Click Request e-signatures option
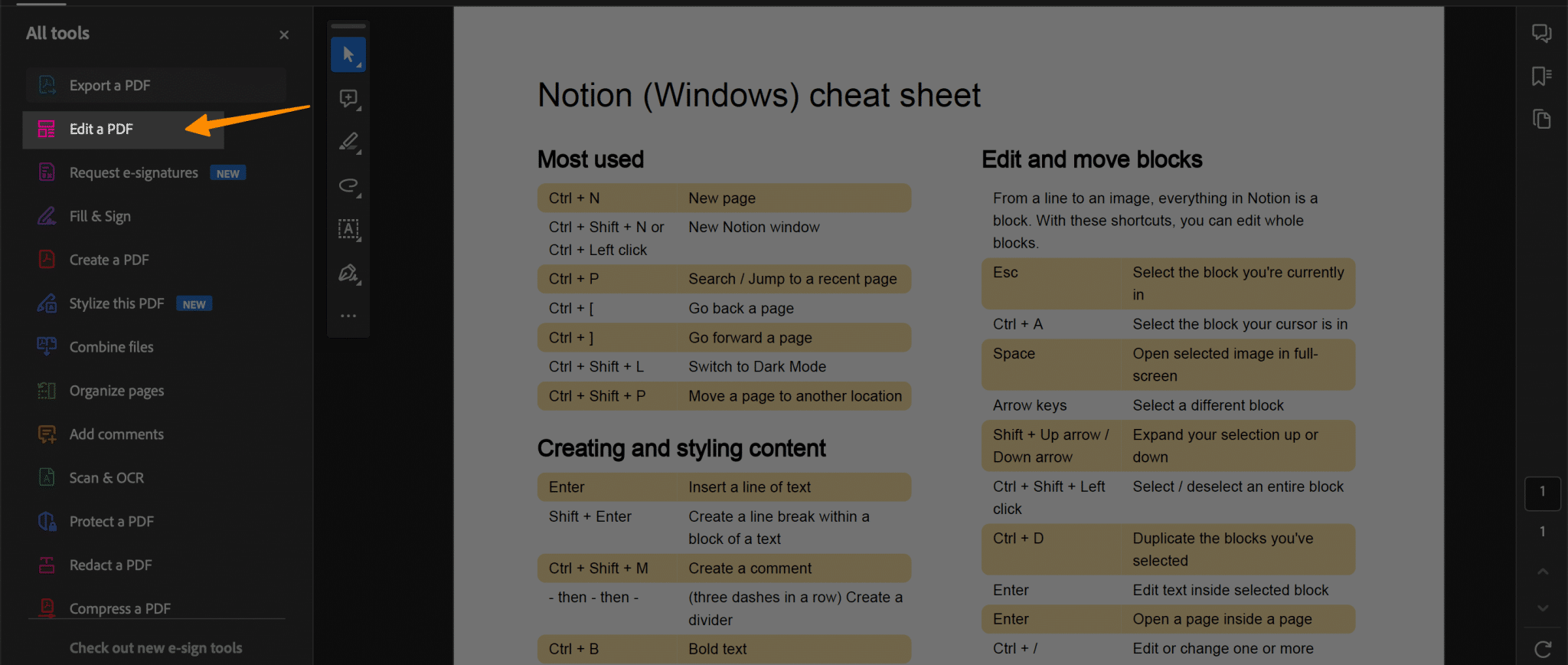The image size is (1568, 665). coord(133,173)
